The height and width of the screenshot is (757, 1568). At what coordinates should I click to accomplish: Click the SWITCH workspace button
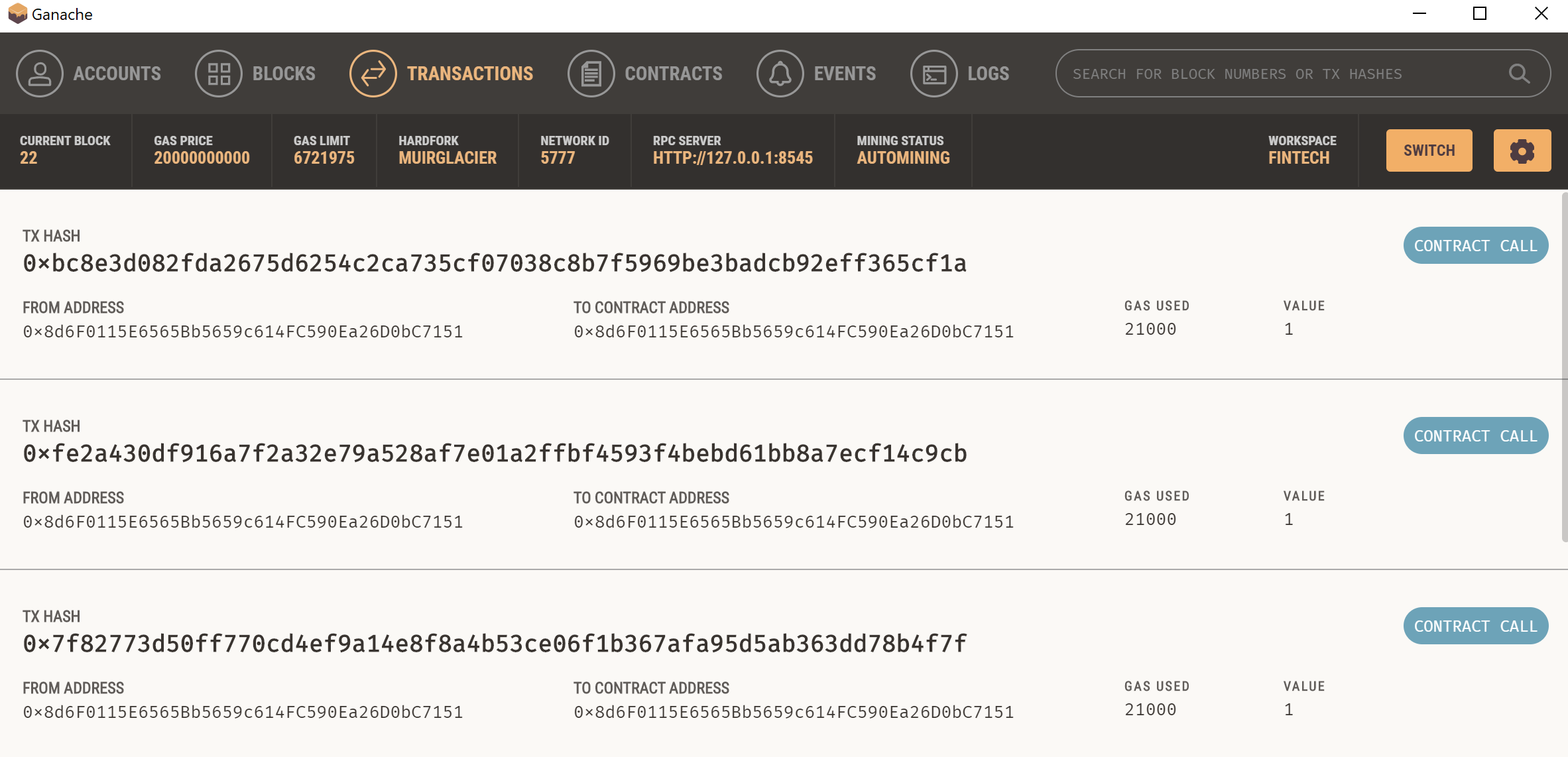[1429, 151]
